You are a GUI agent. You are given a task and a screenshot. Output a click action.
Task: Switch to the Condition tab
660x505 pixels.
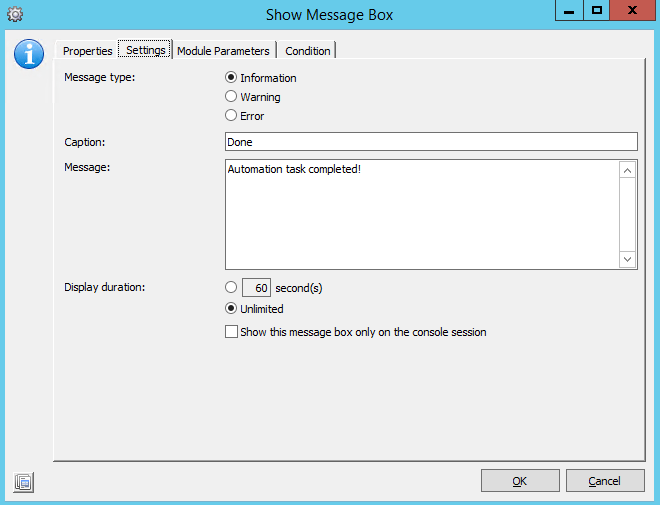[x=307, y=51]
